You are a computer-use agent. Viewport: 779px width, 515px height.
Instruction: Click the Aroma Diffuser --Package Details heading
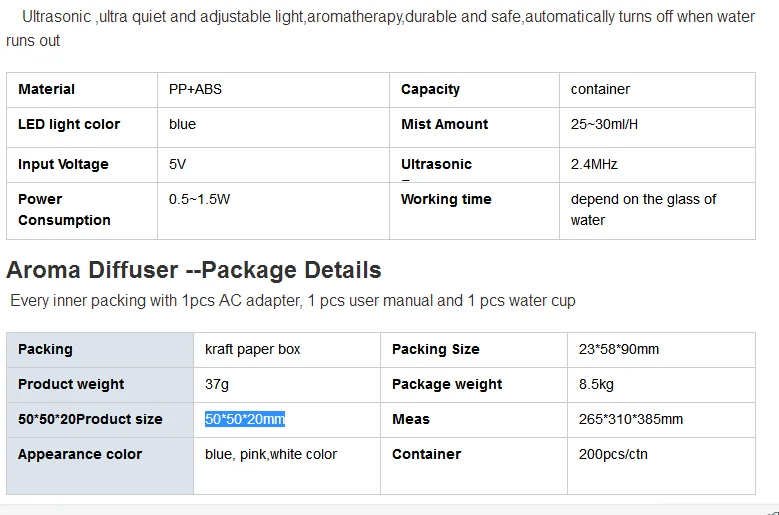(194, 270)
